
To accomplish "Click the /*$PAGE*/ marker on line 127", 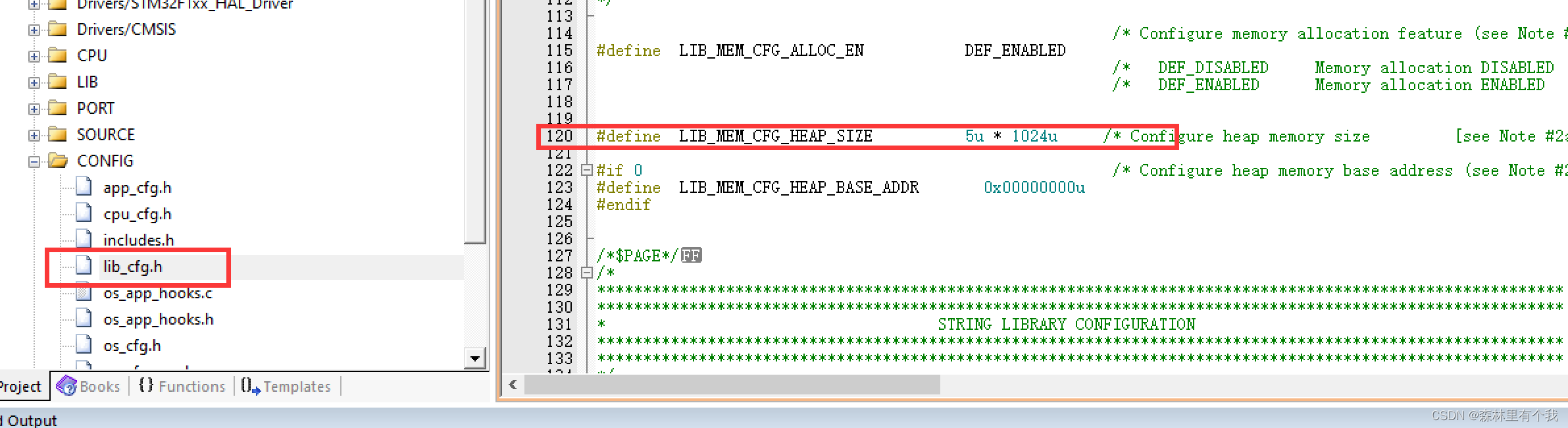I will click(x=638, y=255).
